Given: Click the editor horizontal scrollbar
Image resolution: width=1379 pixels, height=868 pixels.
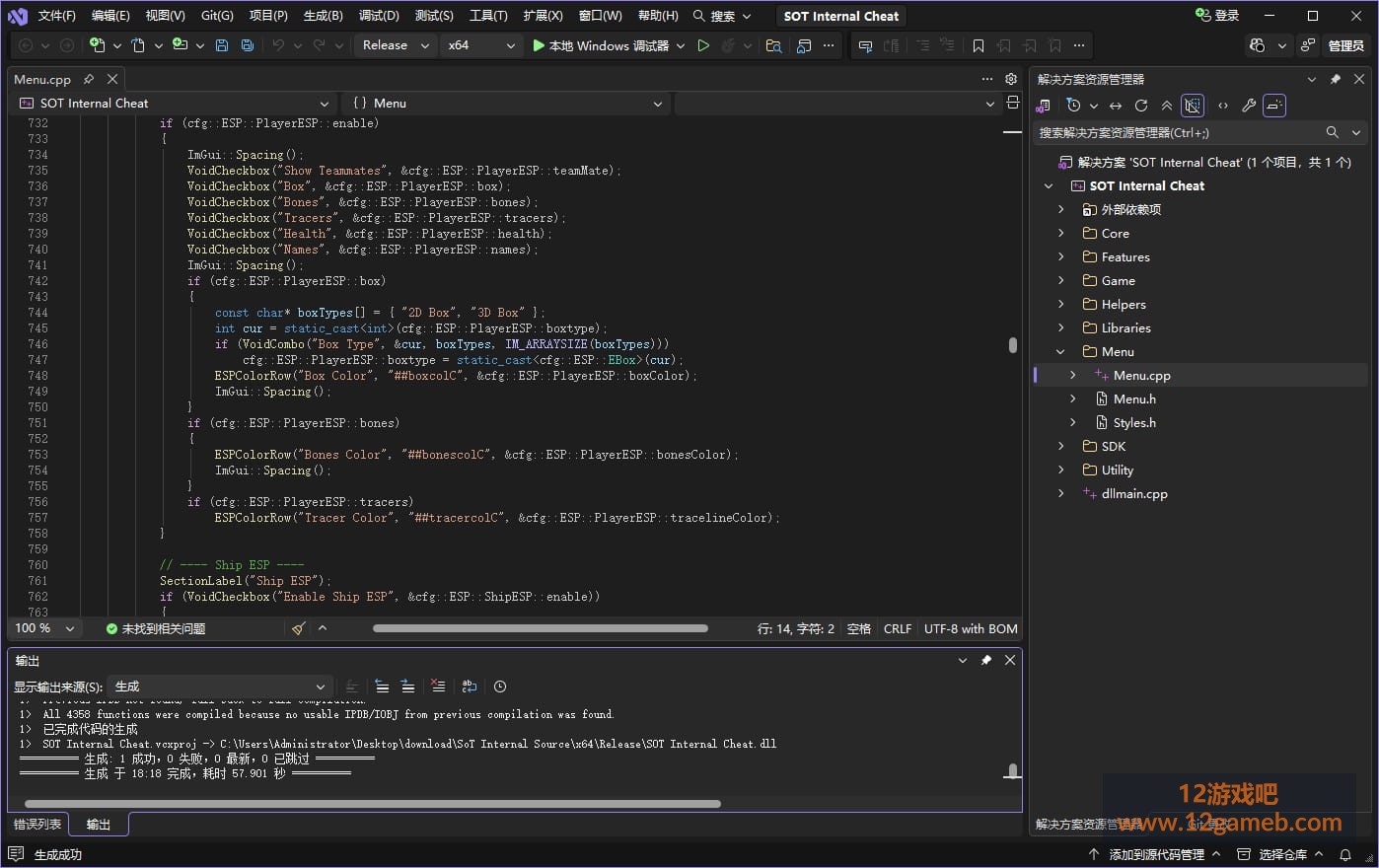Looking at the screenshot, I should [x=540, y=628].
